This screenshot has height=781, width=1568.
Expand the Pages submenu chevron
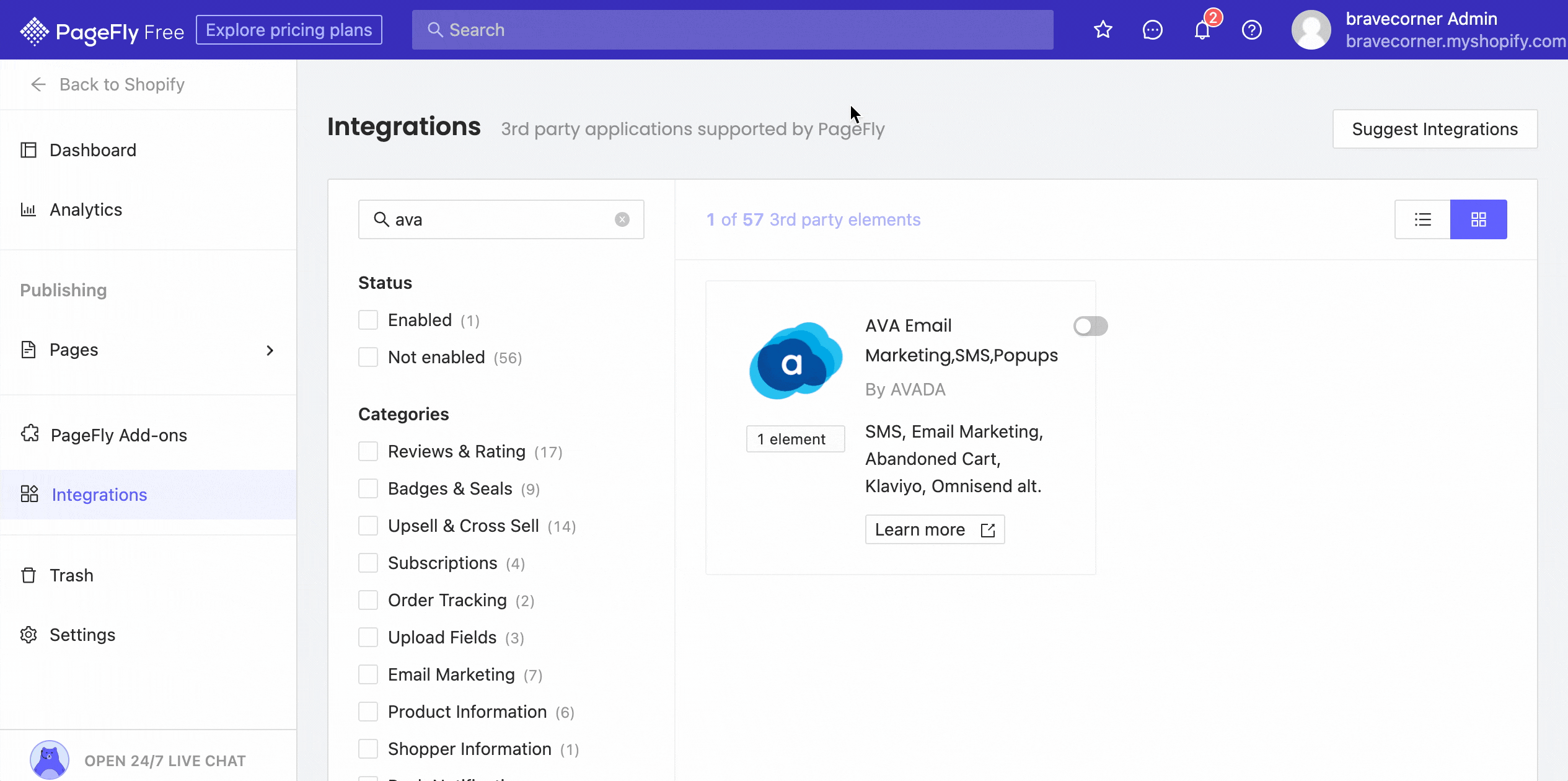coord(270,350)
